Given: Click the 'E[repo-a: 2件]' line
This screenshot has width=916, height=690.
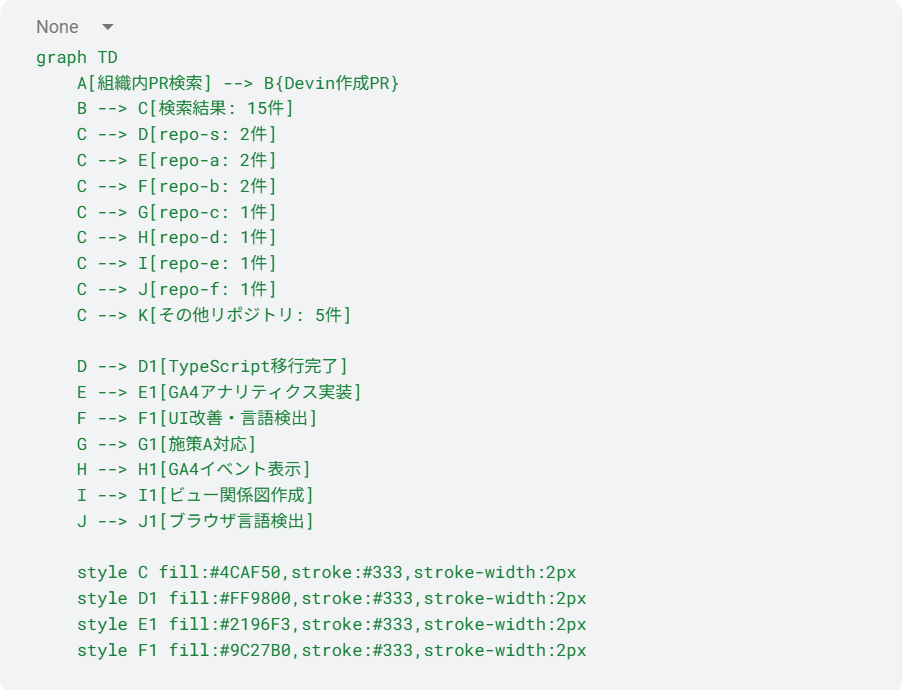Looking at the screenshot, I should pos(176,160).
